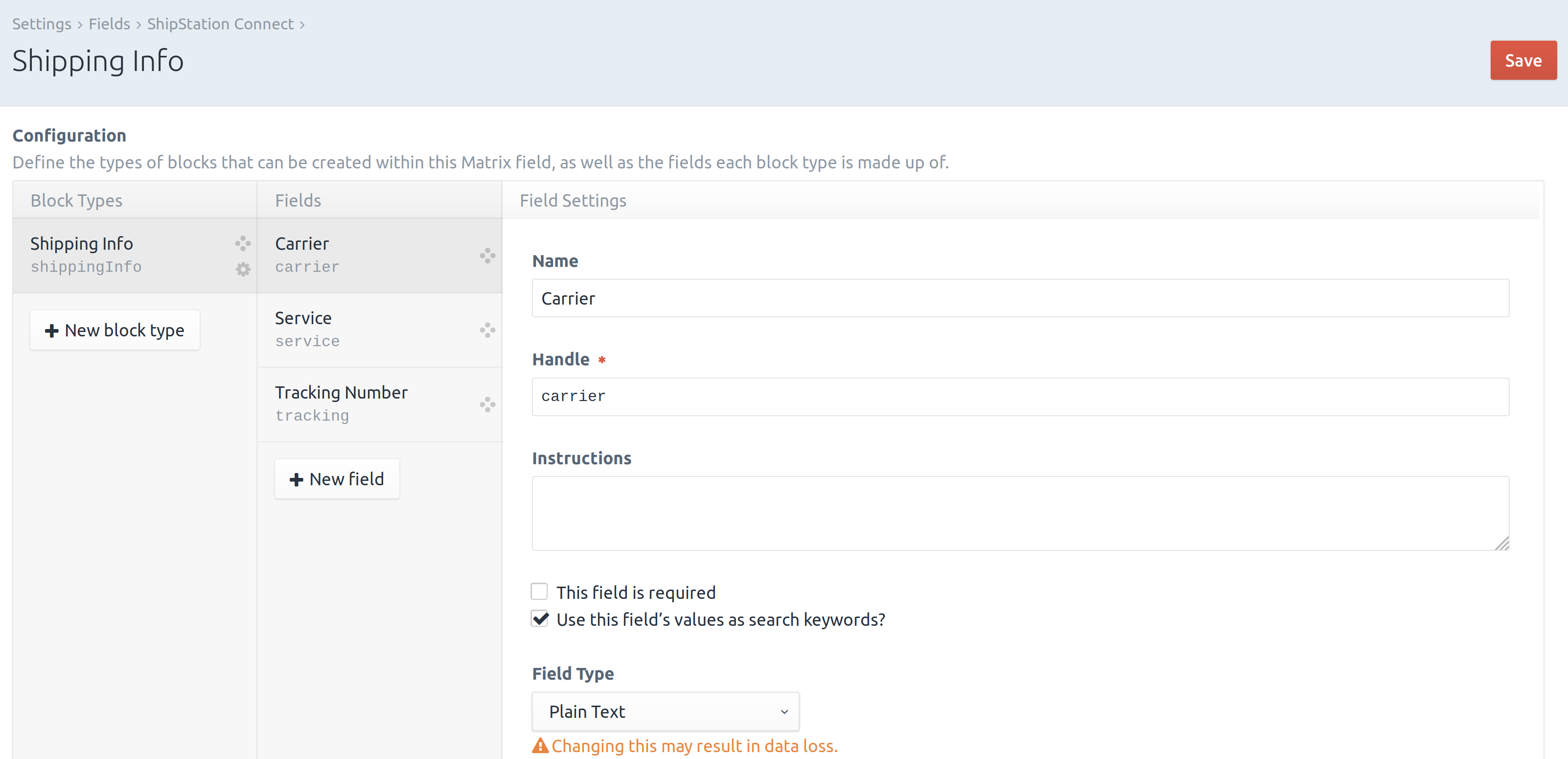The width and height of the screenshot is (1568, 759).
Task: Click move handle icon on Carrier field
Action: coord(487,255)
